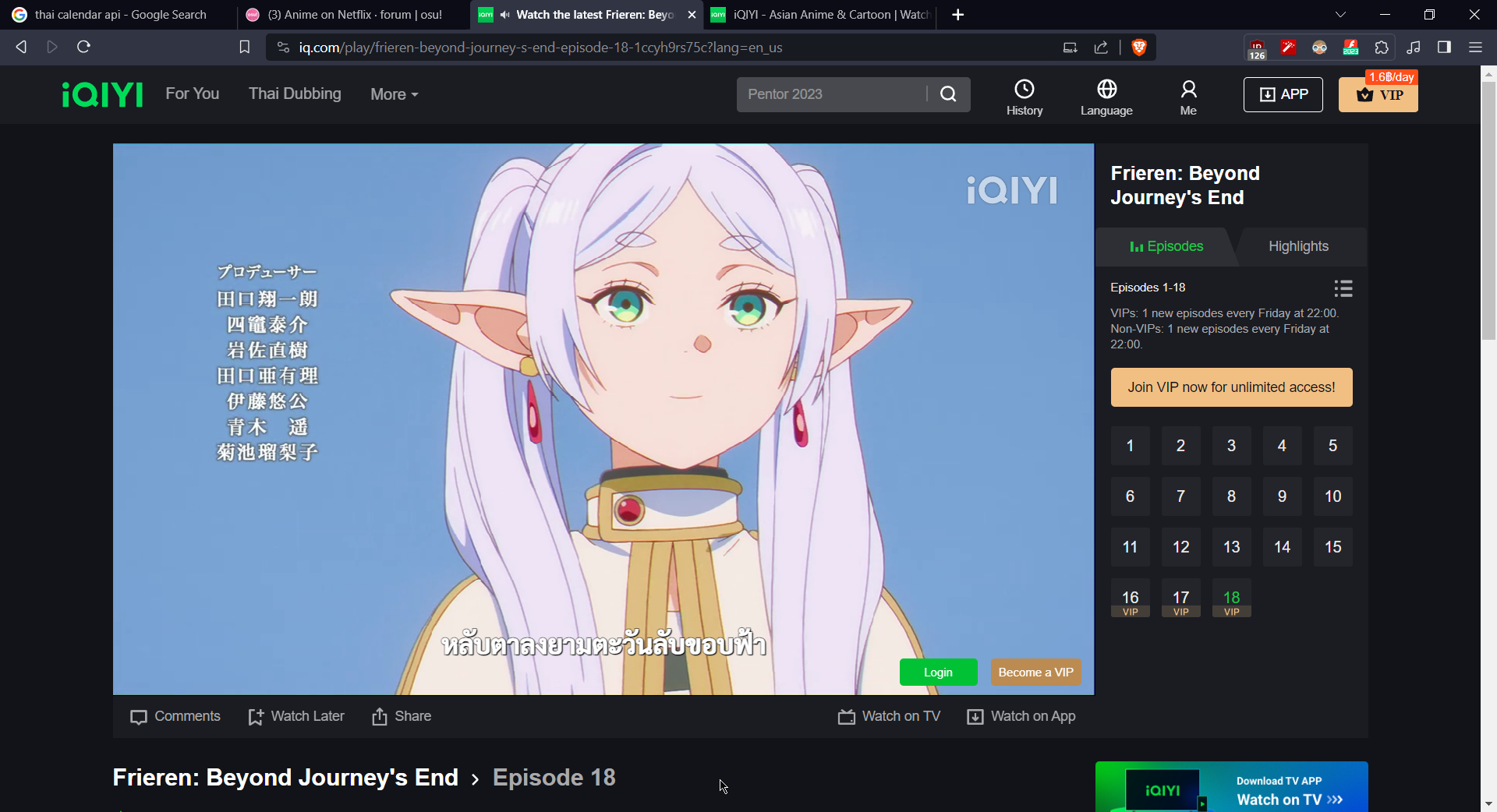1497x812 pixels.
Task: Open a new browser tab
Action: (x=958, y=15)
